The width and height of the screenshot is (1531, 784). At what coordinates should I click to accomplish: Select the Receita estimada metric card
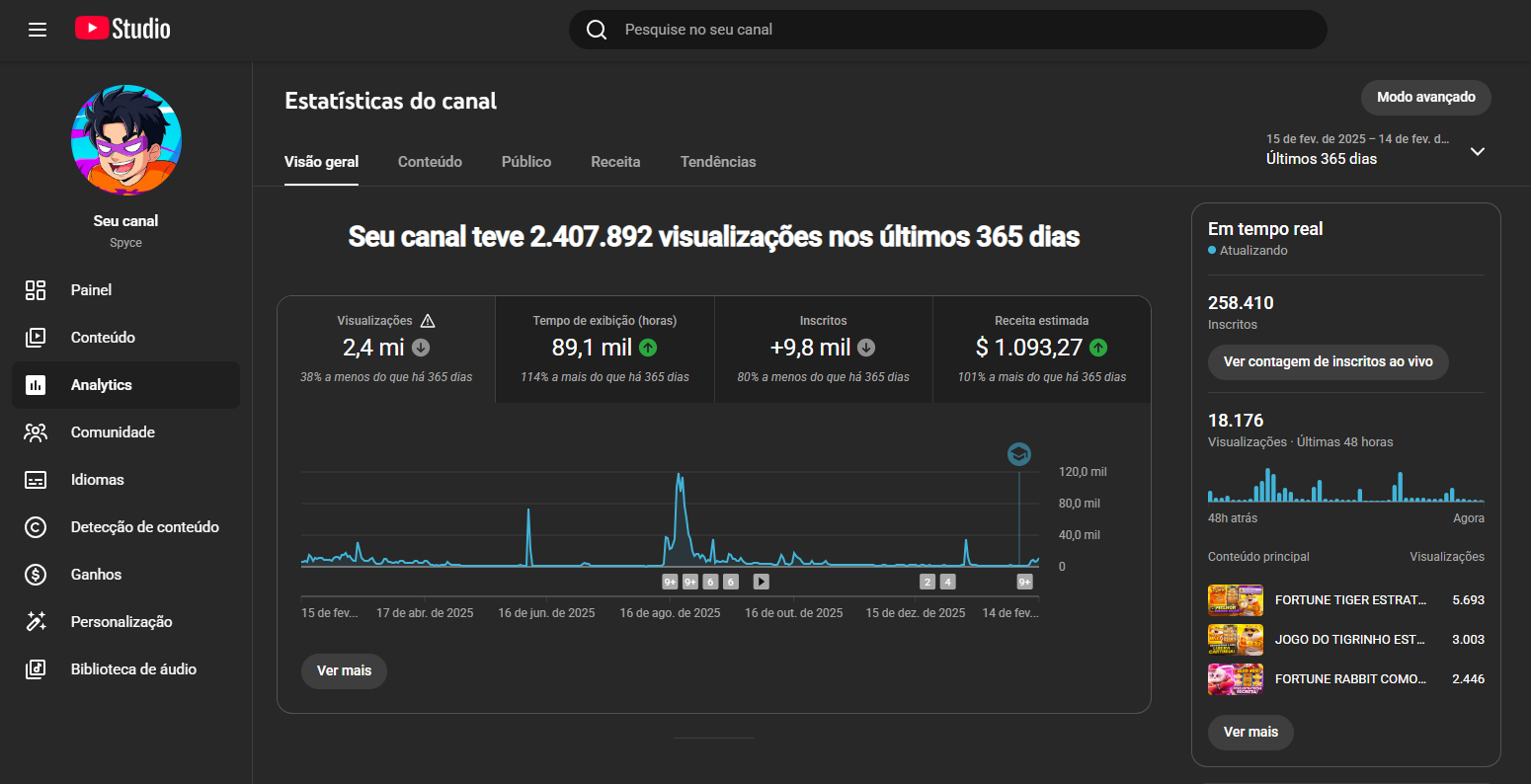tap(1042, 350)
